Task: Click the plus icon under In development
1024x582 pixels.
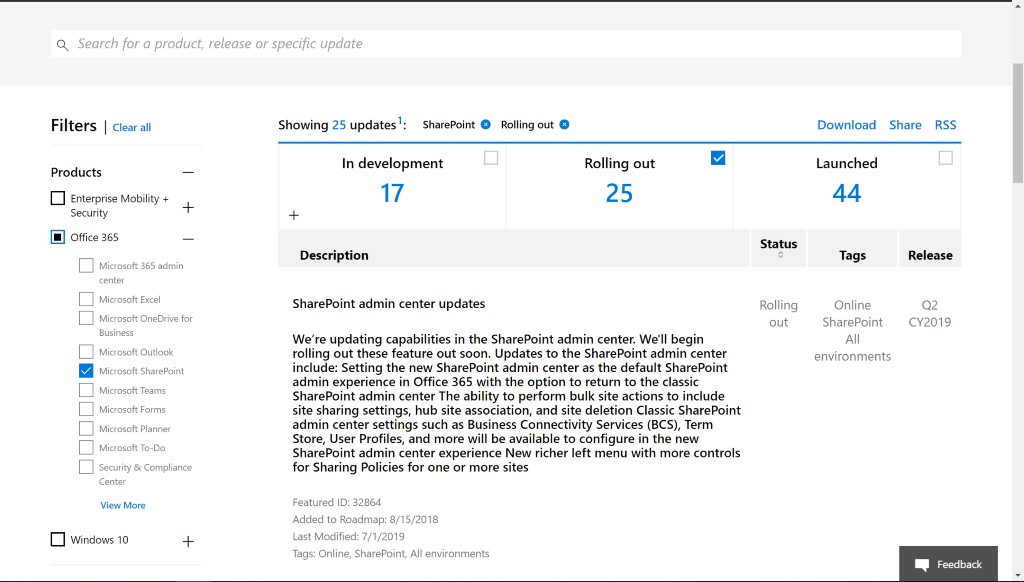Action: point(294,215)
